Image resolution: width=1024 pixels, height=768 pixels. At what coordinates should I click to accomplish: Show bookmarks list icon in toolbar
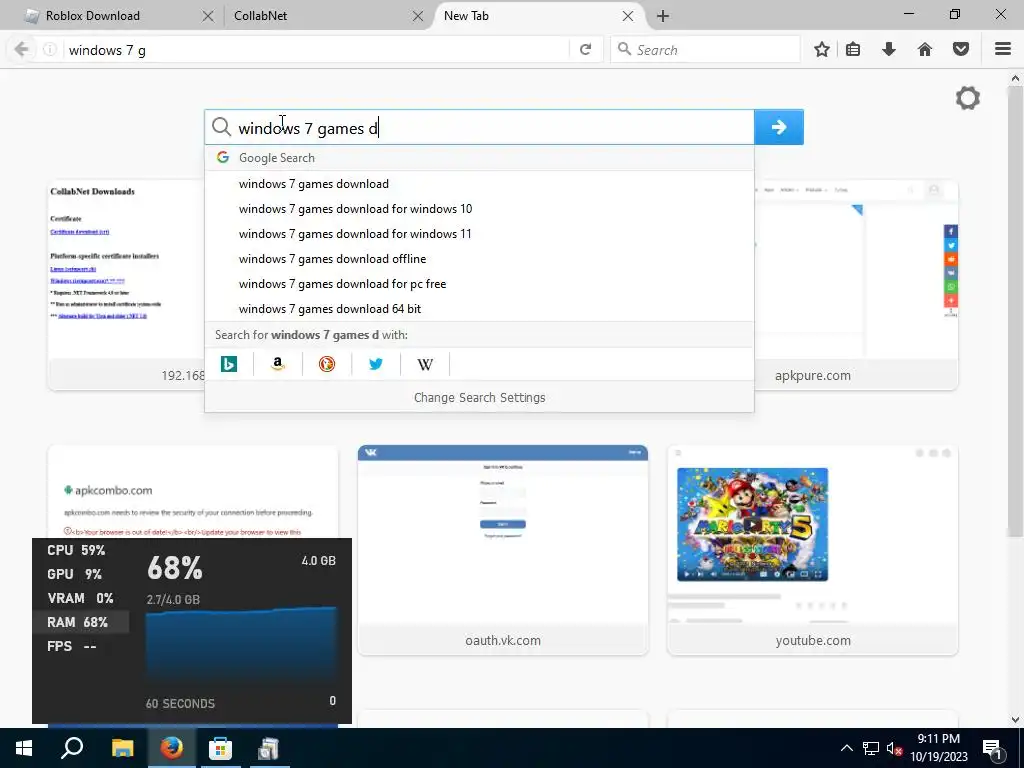853,50
